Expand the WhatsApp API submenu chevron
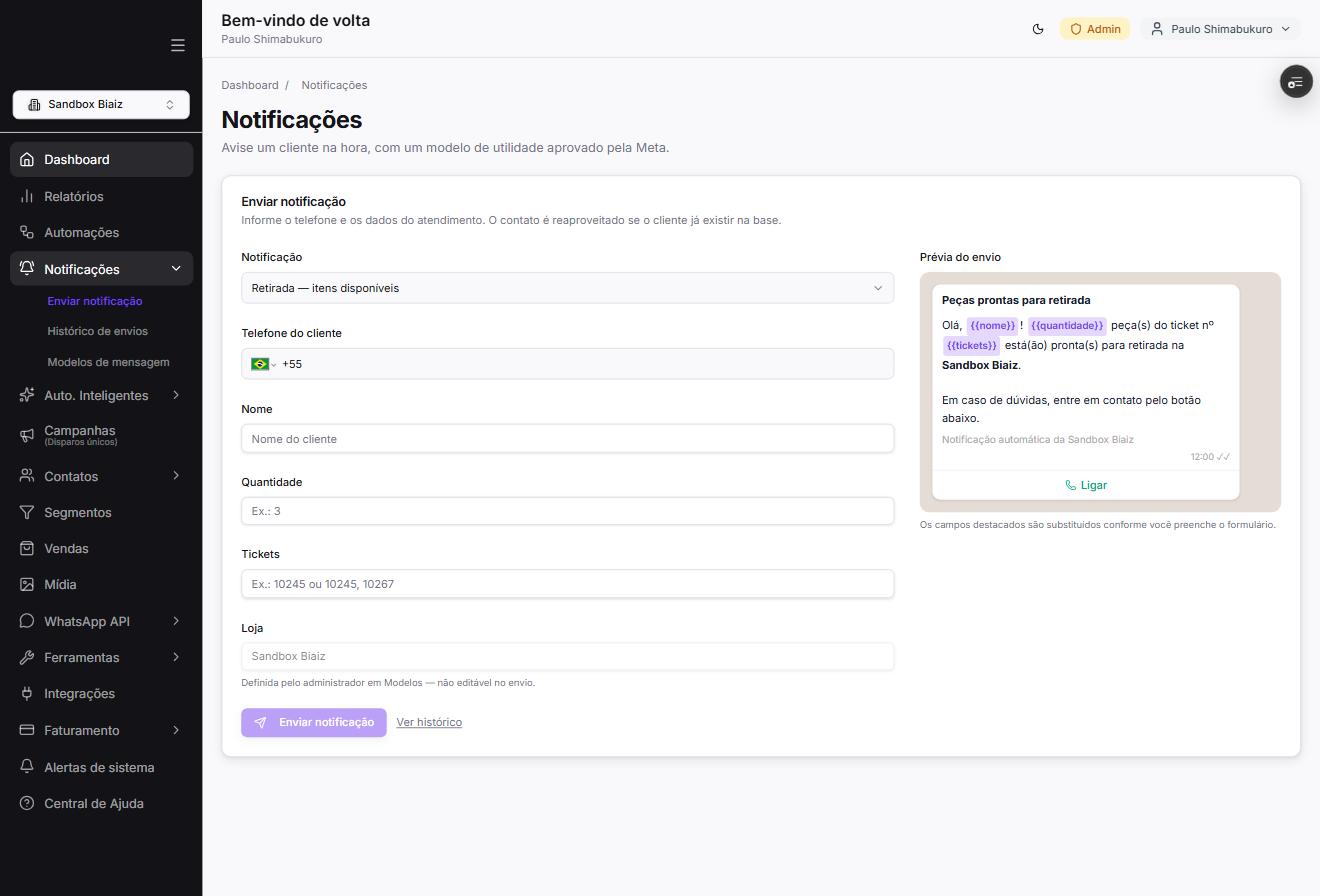Screen dimensions: 1320x896 click(x=176, y=621)
